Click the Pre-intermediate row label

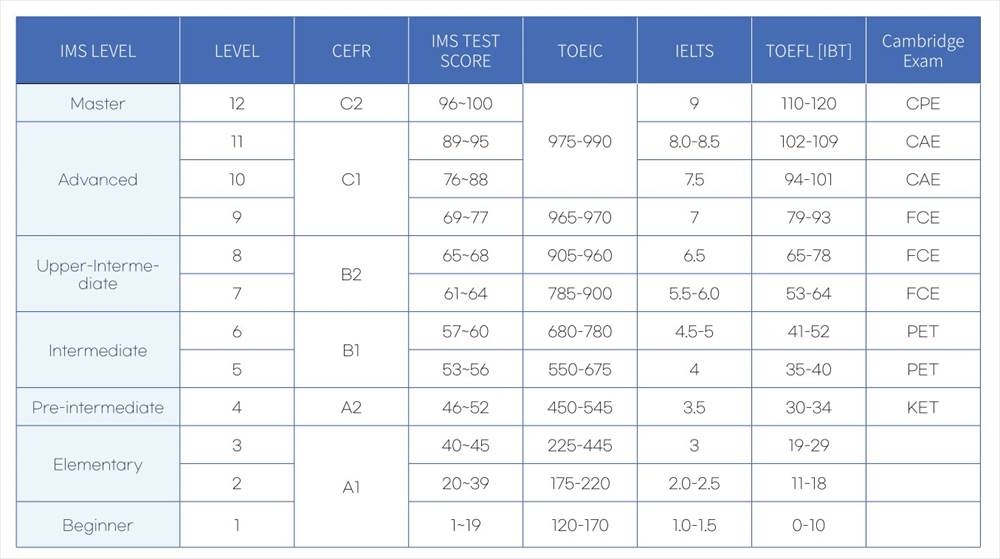pos(98,407)
